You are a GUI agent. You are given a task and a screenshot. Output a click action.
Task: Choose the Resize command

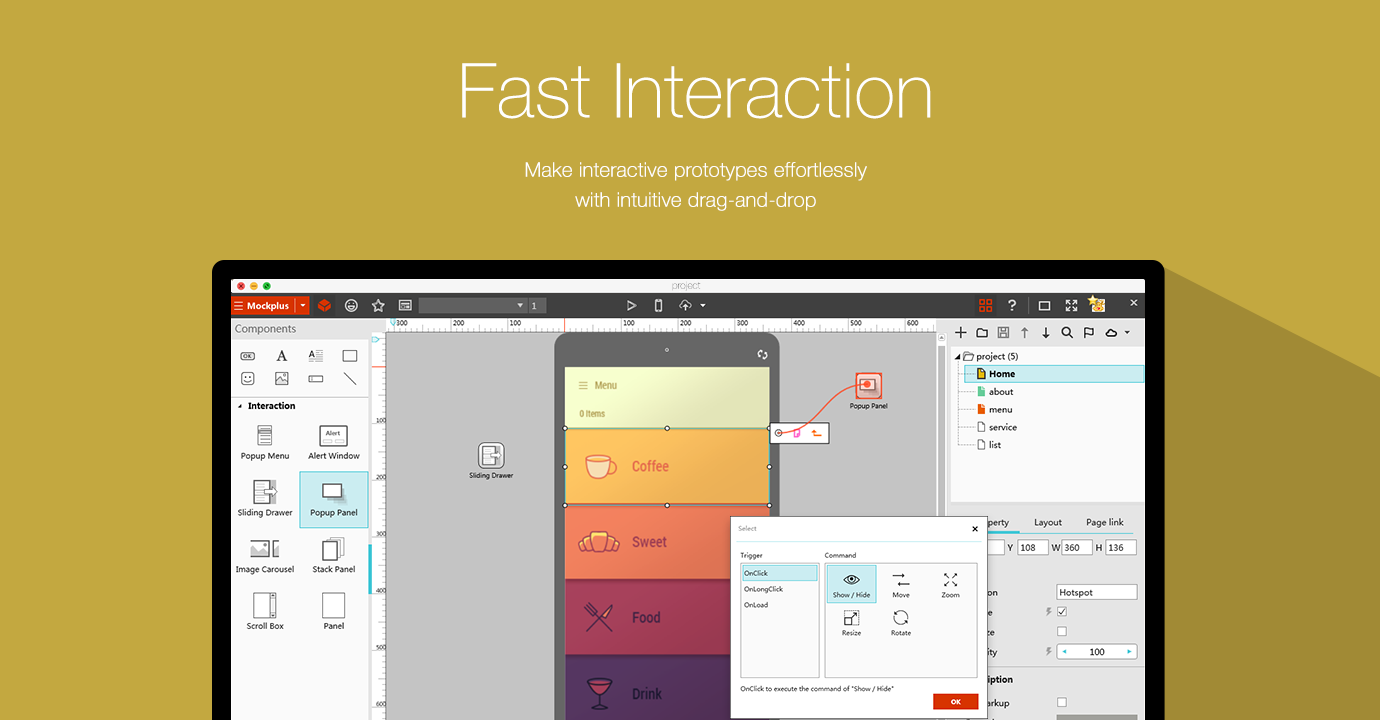(x=851, y=623)
